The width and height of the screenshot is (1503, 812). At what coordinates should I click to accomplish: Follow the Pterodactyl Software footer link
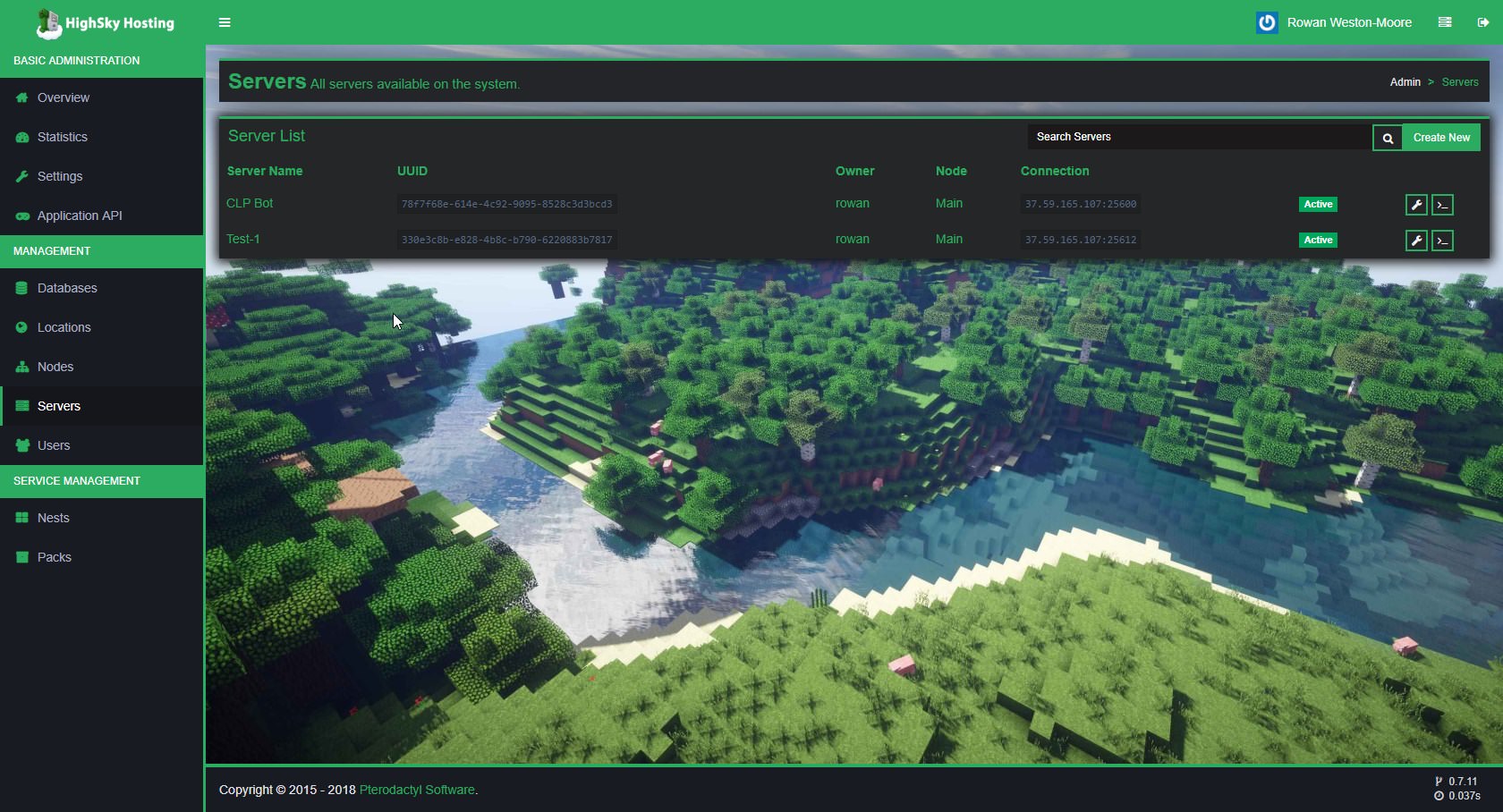[x=417, y=790]
